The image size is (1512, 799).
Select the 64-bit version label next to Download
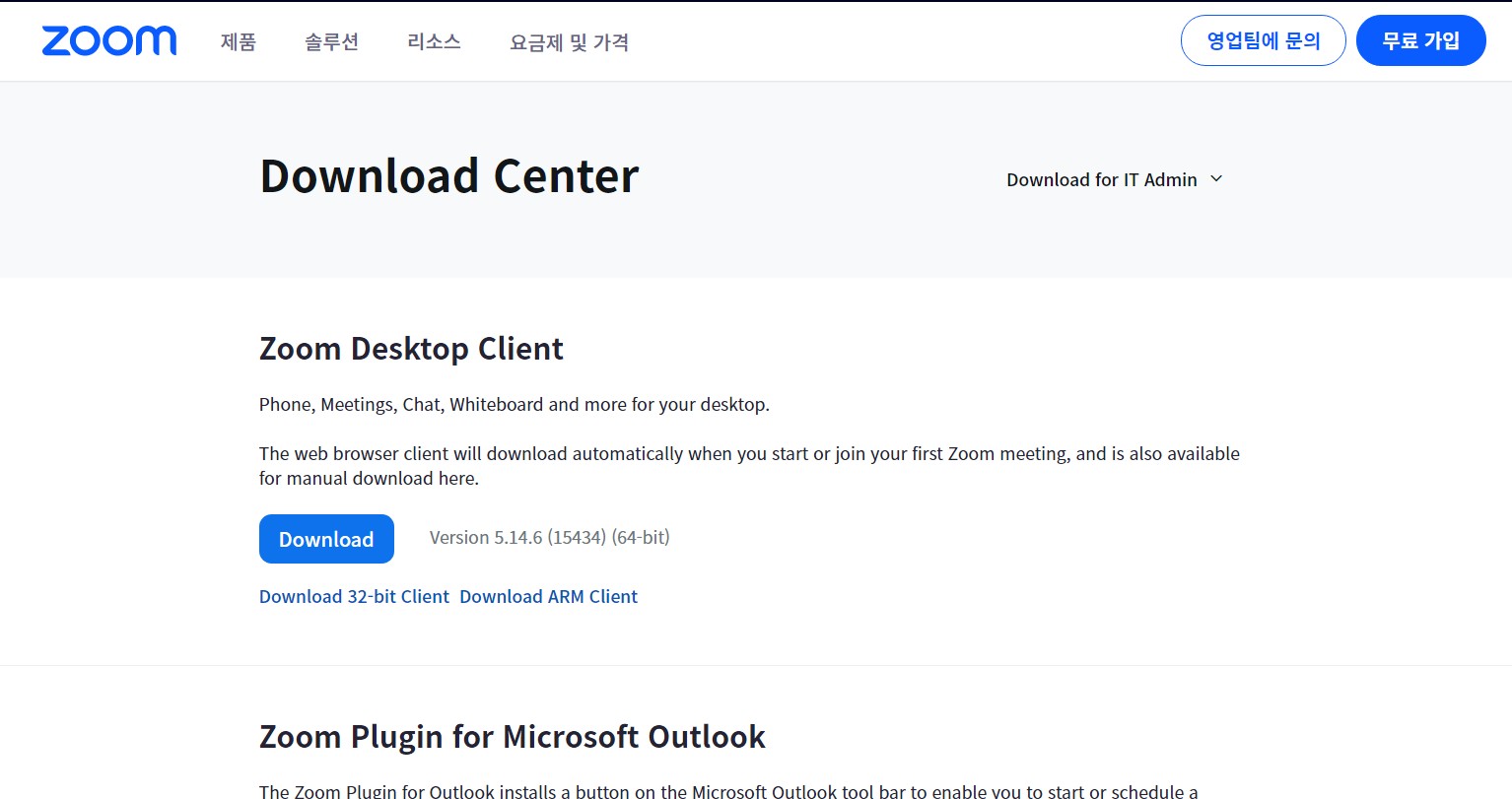(640, 537)
